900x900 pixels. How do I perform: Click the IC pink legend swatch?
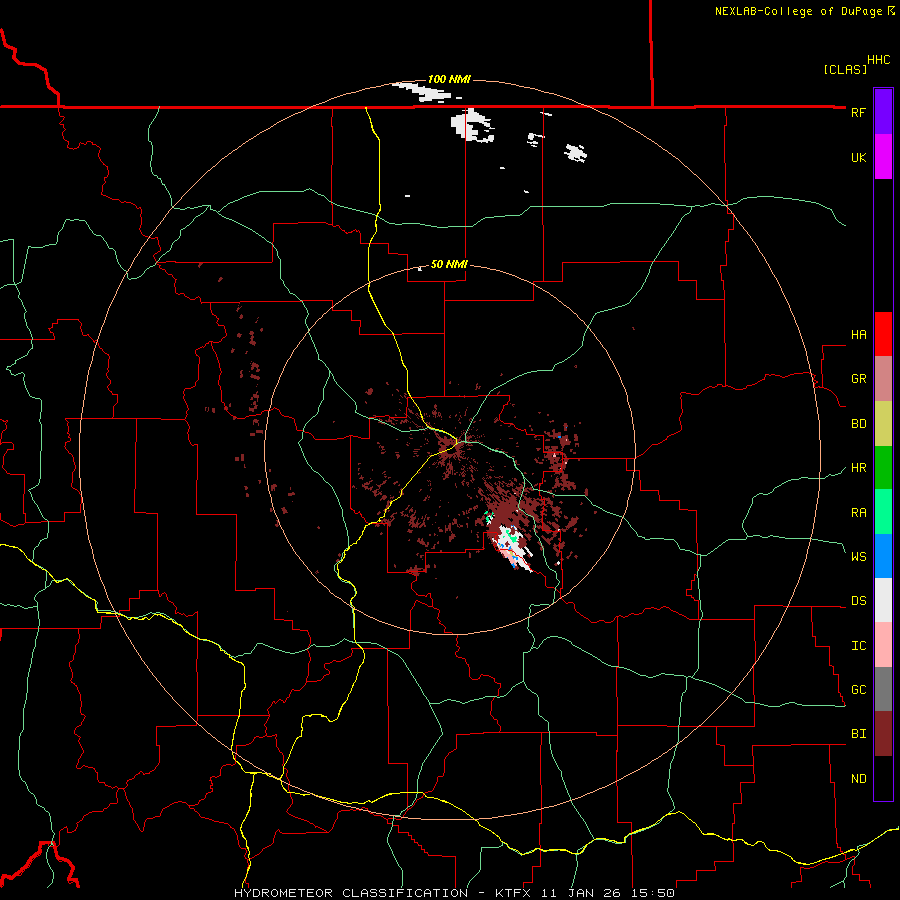point(883,645)
